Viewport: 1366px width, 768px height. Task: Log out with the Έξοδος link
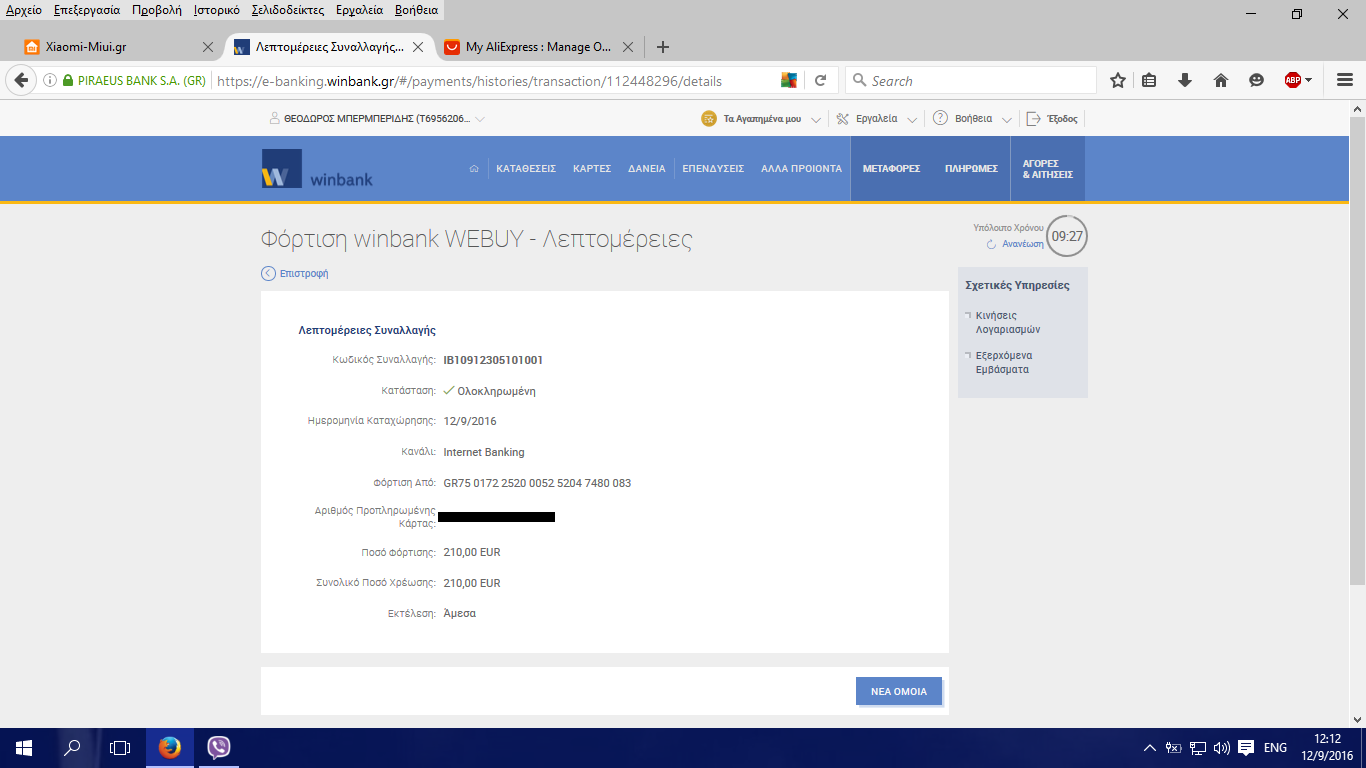click(1052, 118)
